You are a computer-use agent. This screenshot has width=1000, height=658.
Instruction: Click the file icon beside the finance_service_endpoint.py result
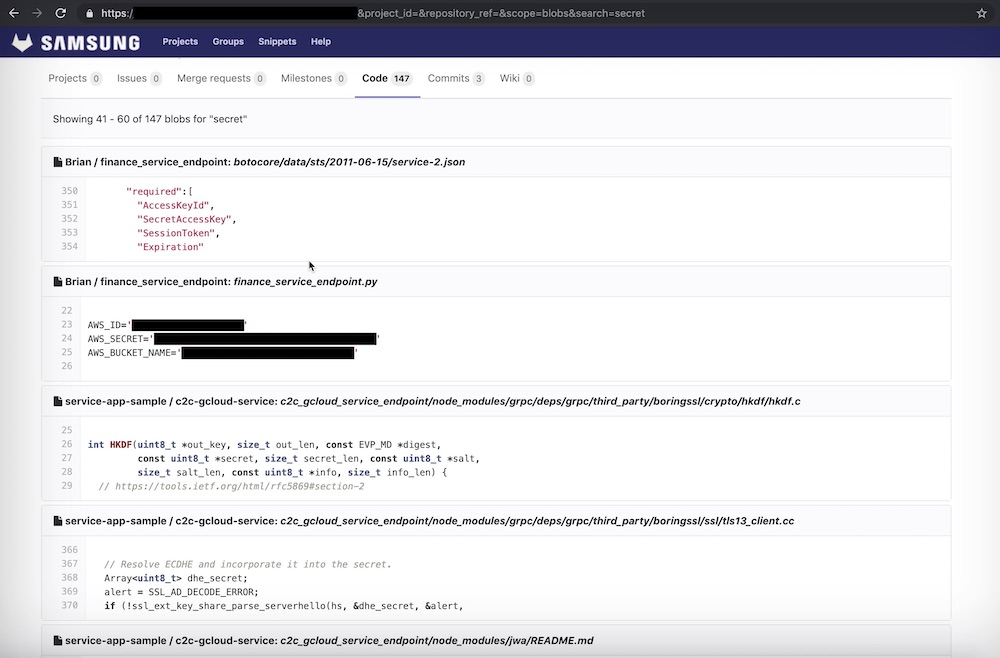click(57, 282)
